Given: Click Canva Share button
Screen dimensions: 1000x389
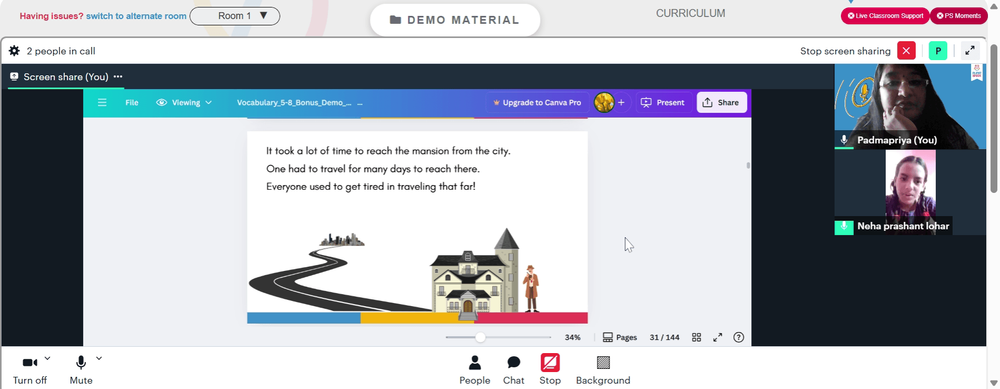Looking at the screenshot, I should 721,102.
